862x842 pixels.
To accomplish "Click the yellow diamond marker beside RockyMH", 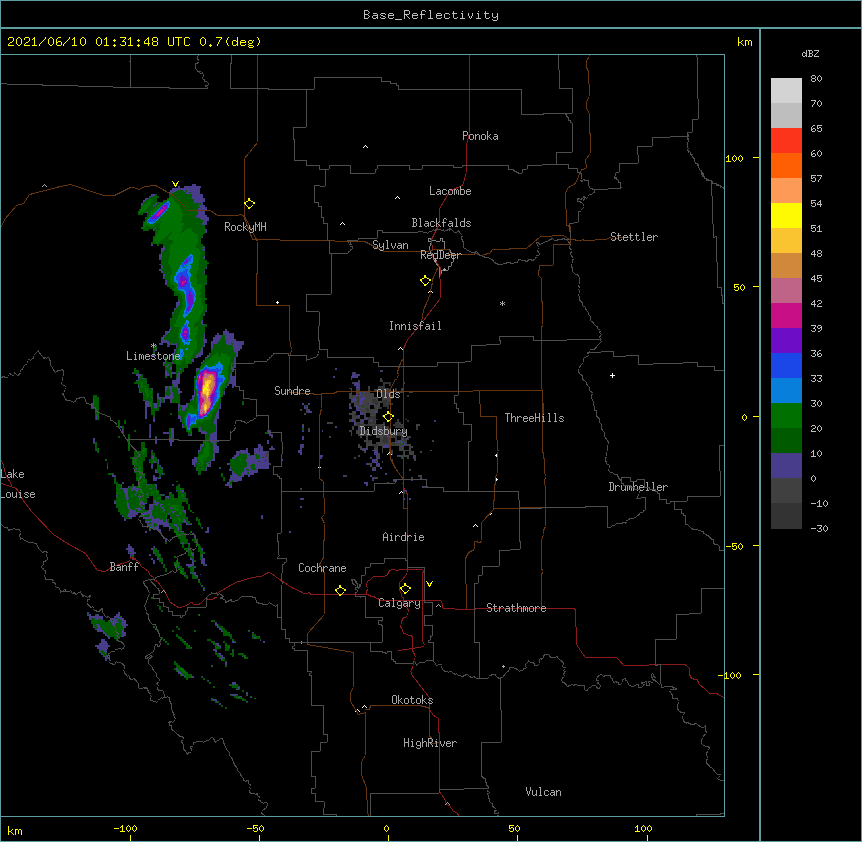I will pos(250,204).
